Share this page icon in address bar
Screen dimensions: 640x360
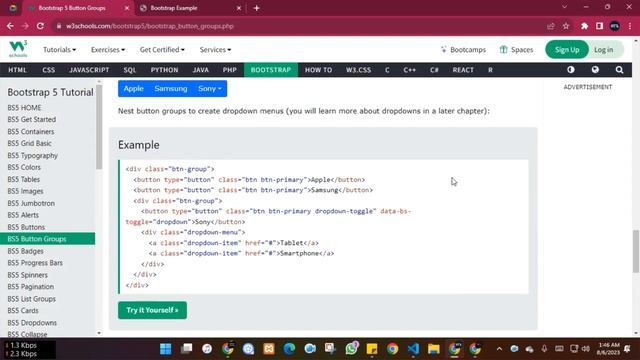tap(551, 26)
